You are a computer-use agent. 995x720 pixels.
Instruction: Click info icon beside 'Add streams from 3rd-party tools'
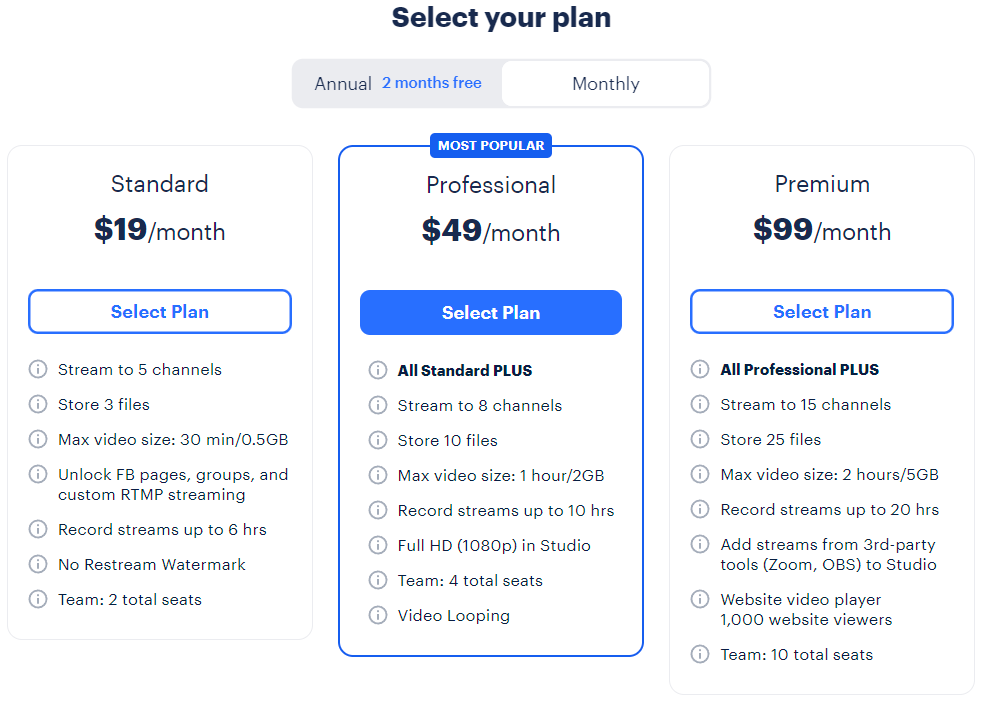[x=701, y=545]
